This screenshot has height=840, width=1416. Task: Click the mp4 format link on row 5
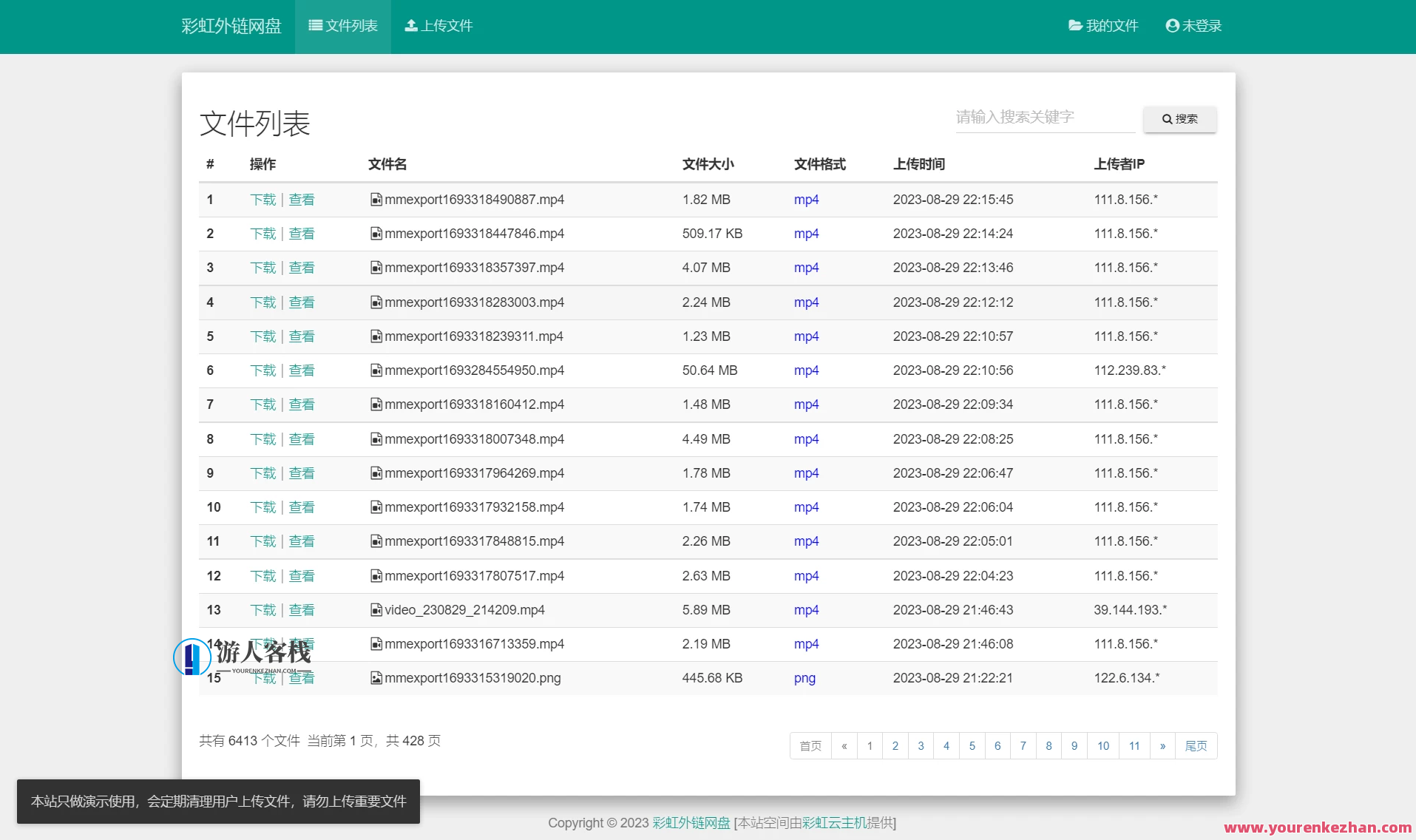click(x=805, y=336)
